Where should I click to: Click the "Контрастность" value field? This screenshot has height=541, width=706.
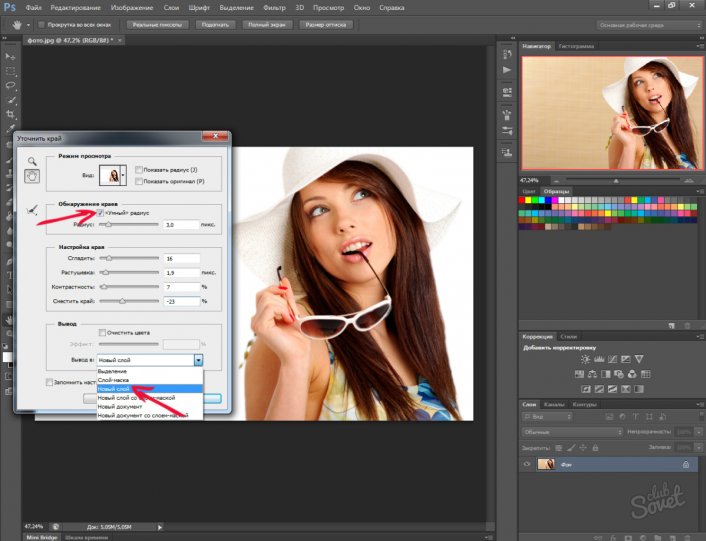[181, 287]
